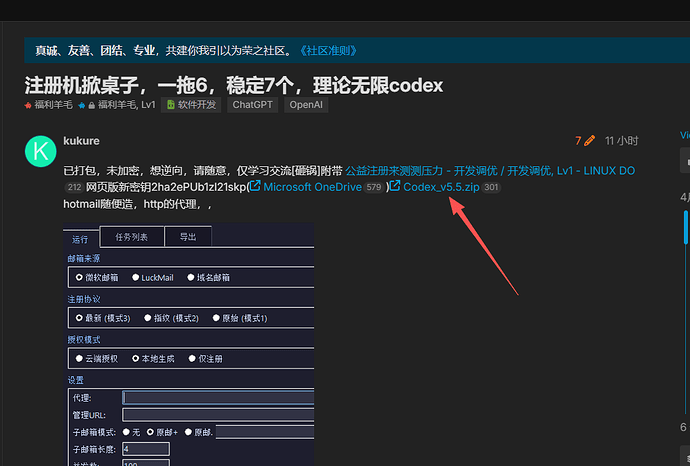This screenshot has height=466, width=690.
Task: Click the external-link icon before Codex_v5.5.zip
Action: click(x=395, y=186)
